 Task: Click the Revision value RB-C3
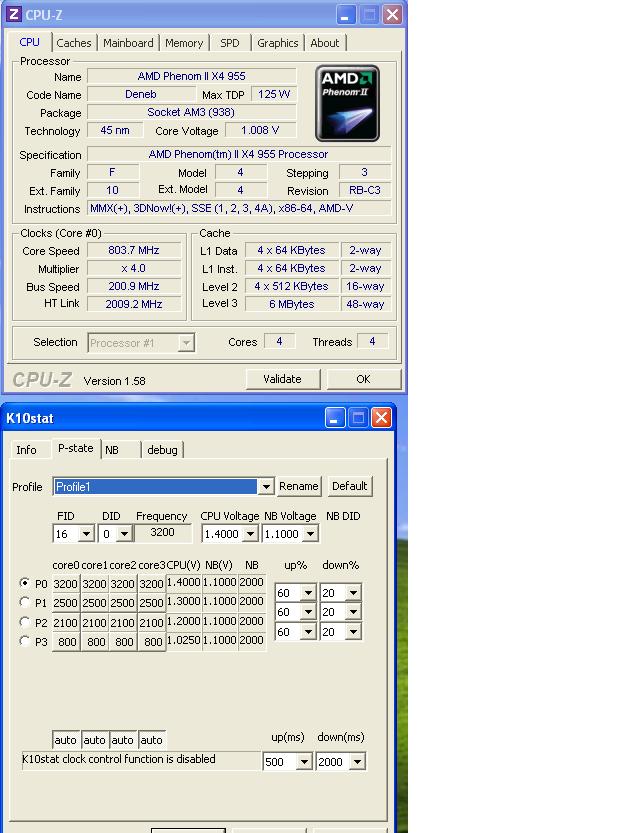point(365,190)
